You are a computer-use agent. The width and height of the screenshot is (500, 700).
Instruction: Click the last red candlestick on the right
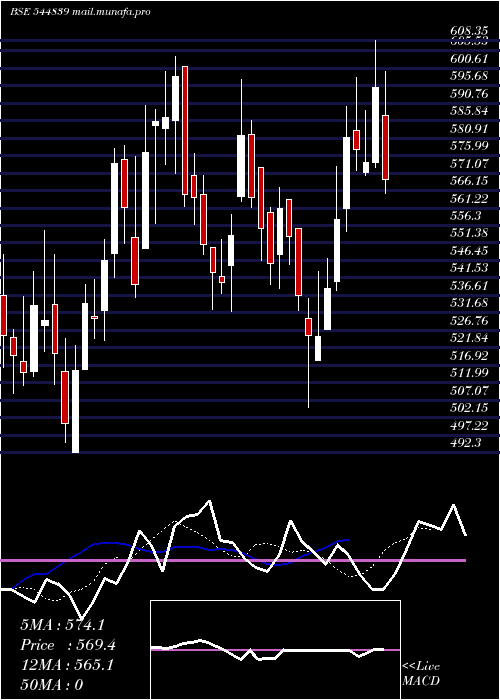pyautogui.click(x=386, y=148)
